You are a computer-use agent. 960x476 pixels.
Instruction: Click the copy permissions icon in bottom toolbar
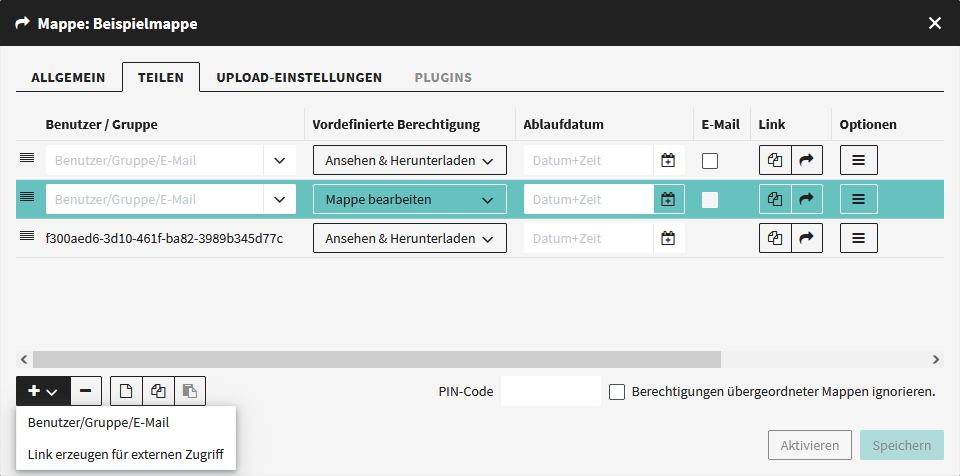[x=158, y=391]
